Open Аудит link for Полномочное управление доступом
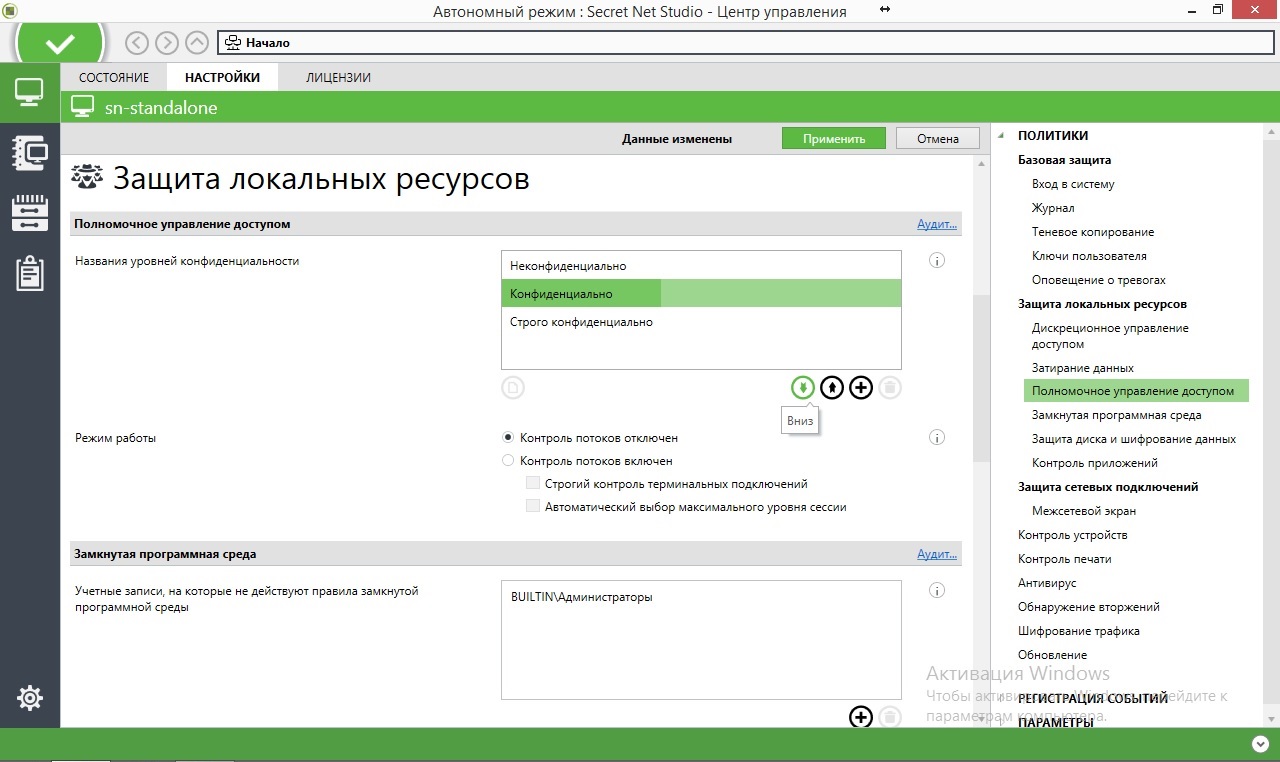Screen dimensions: 1280x762 pos(937,224)
